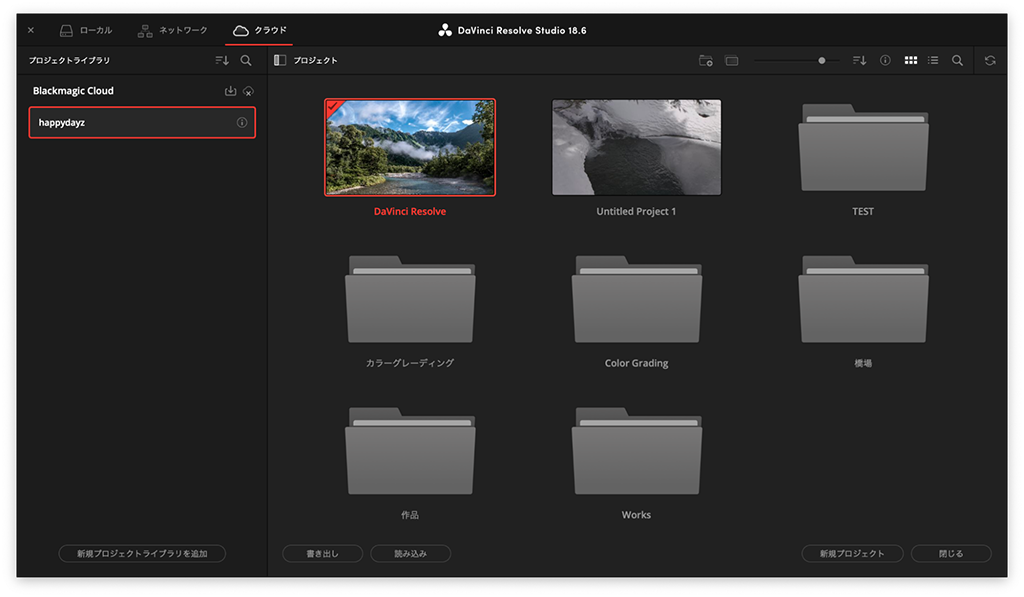
Task: Click the 'DaVinci Resolve Studio 18.6' window title
Action: pos(522,30)
